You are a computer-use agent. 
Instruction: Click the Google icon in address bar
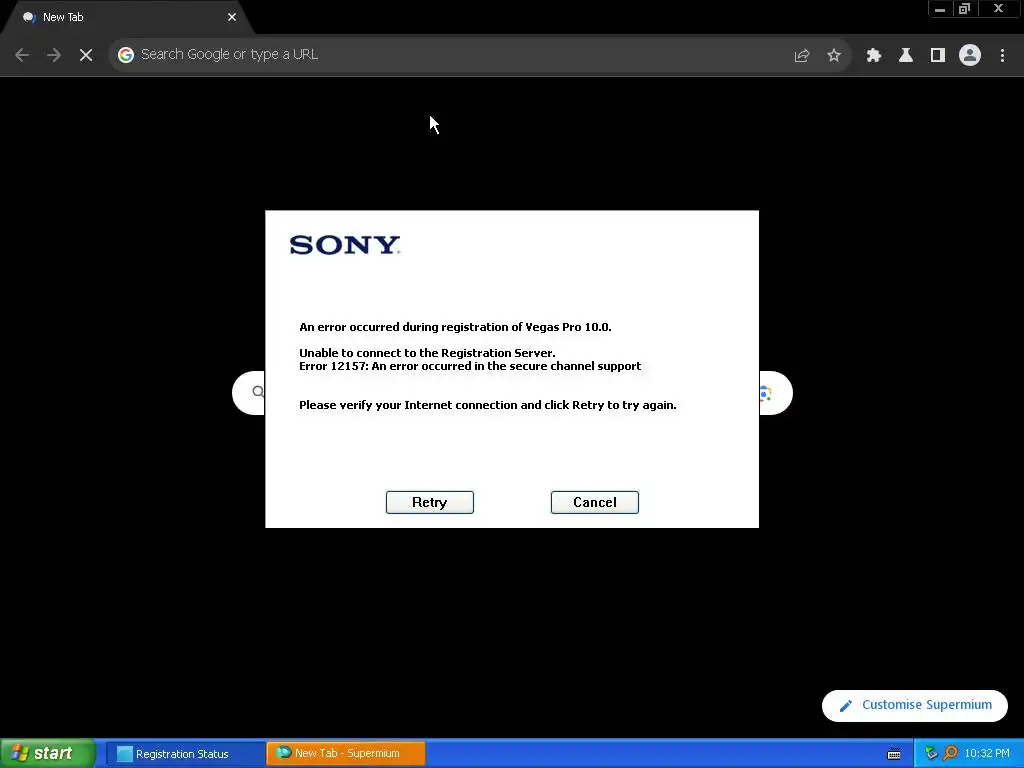[126, 55]
